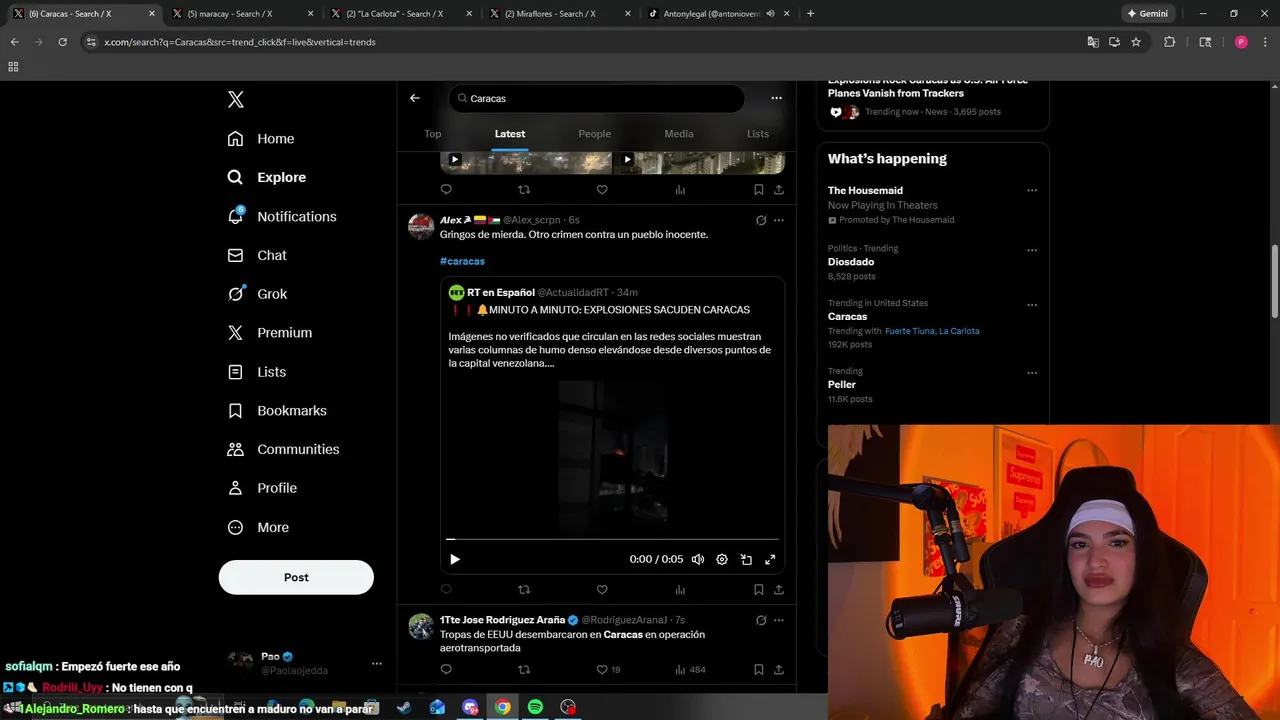Open Jose Rodriguez Araña's avatar
1280x720 pixels.
point(421,627)
